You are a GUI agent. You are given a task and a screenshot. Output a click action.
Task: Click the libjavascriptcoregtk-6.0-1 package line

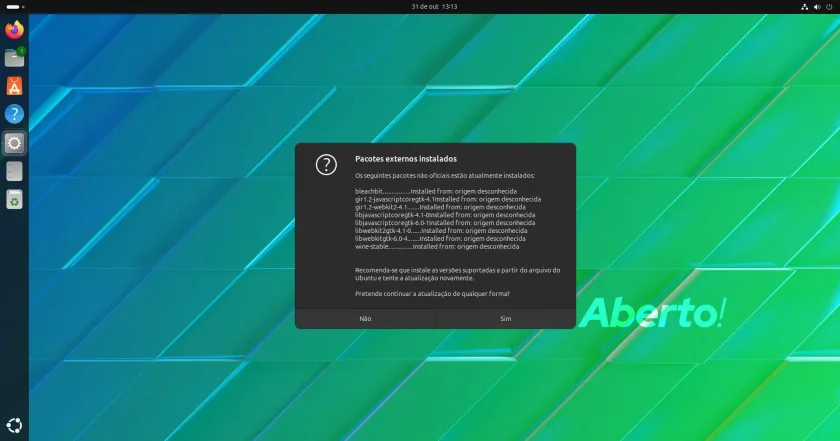coord(445,223)
